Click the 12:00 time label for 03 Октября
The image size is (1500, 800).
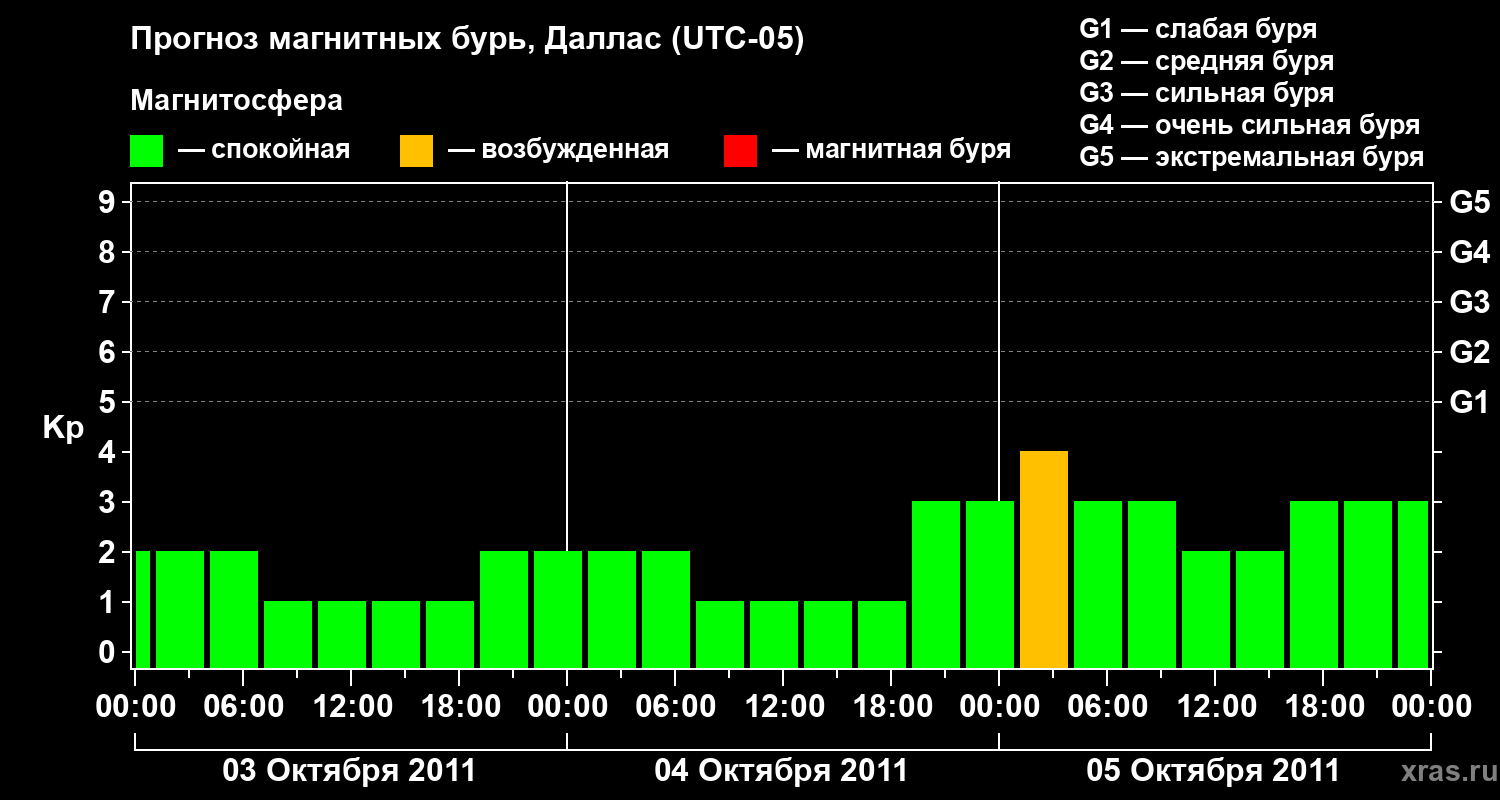[352, 706]
